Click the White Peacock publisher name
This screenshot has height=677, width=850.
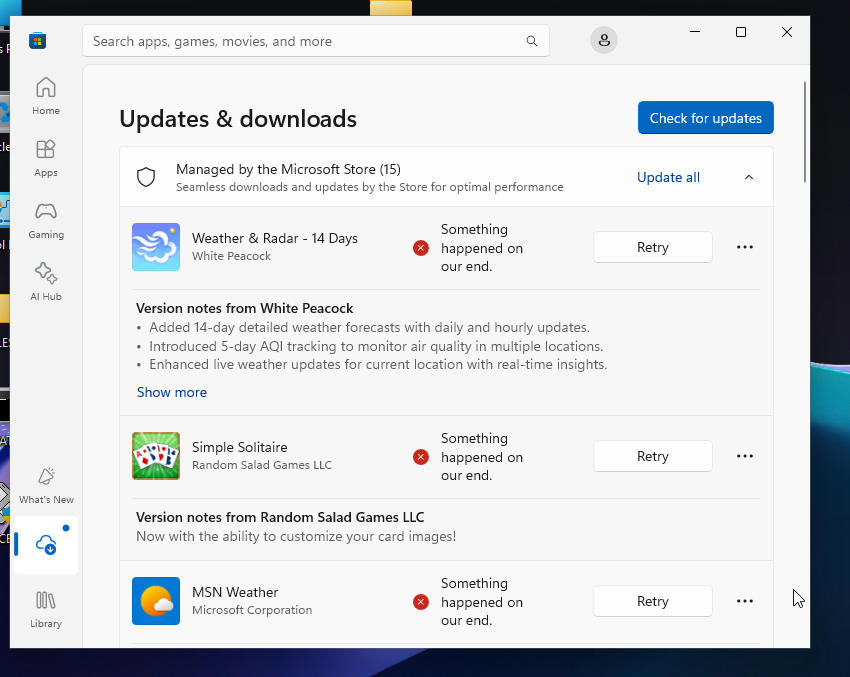pos(231,256)
